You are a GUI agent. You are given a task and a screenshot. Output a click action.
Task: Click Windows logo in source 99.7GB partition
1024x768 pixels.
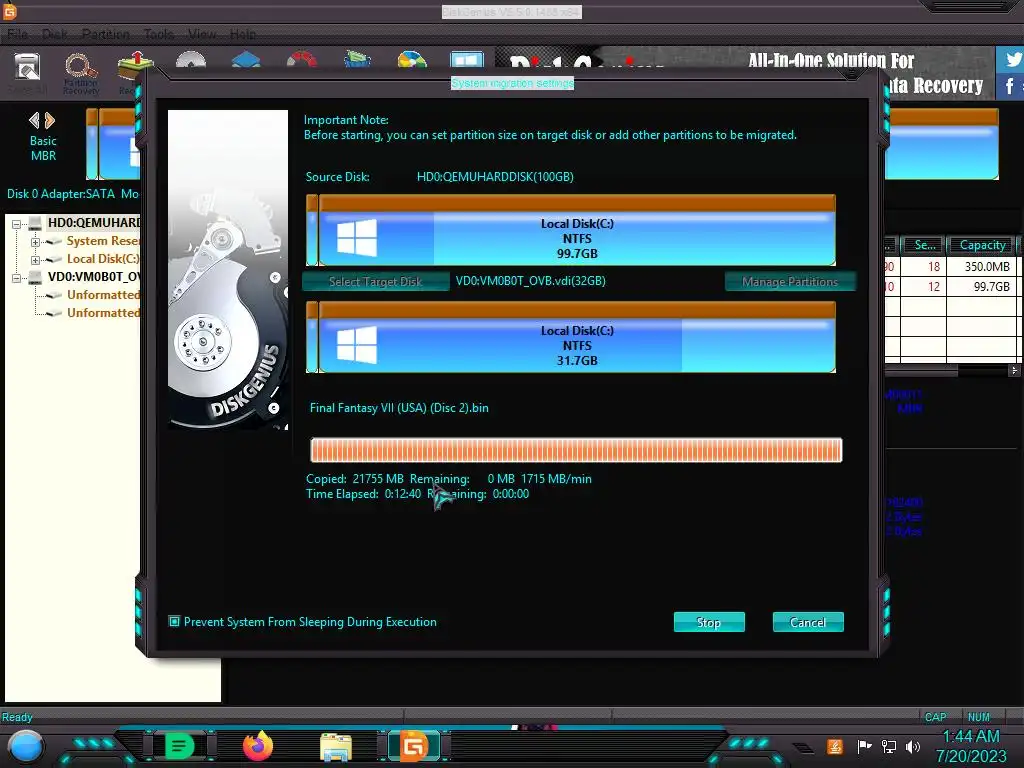357,237
